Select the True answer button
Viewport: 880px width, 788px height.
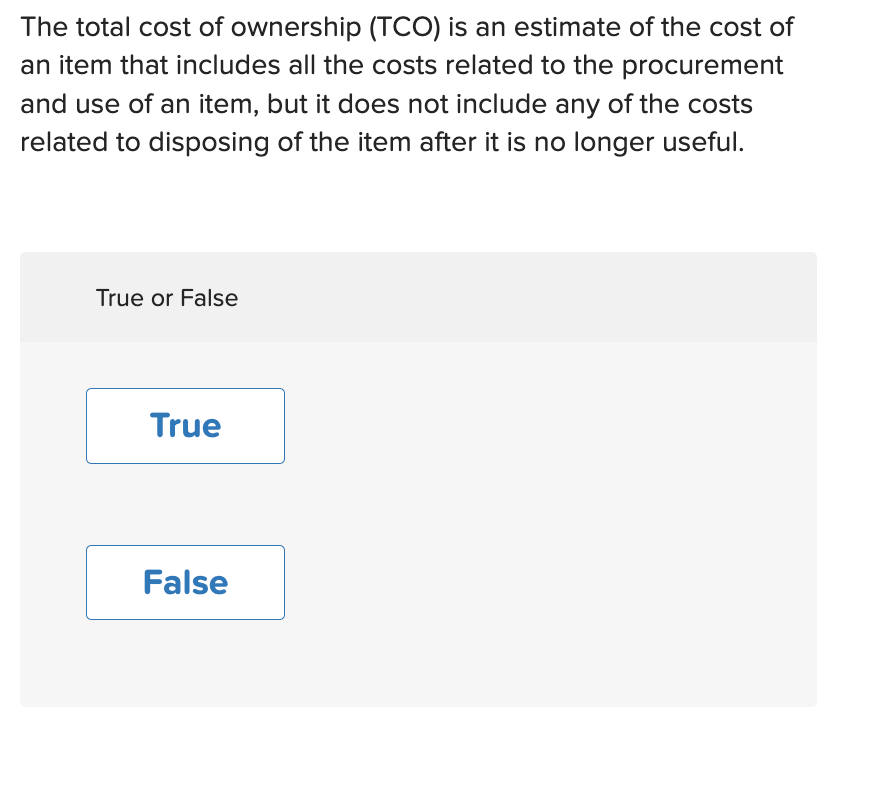click(x=185, y=426)
